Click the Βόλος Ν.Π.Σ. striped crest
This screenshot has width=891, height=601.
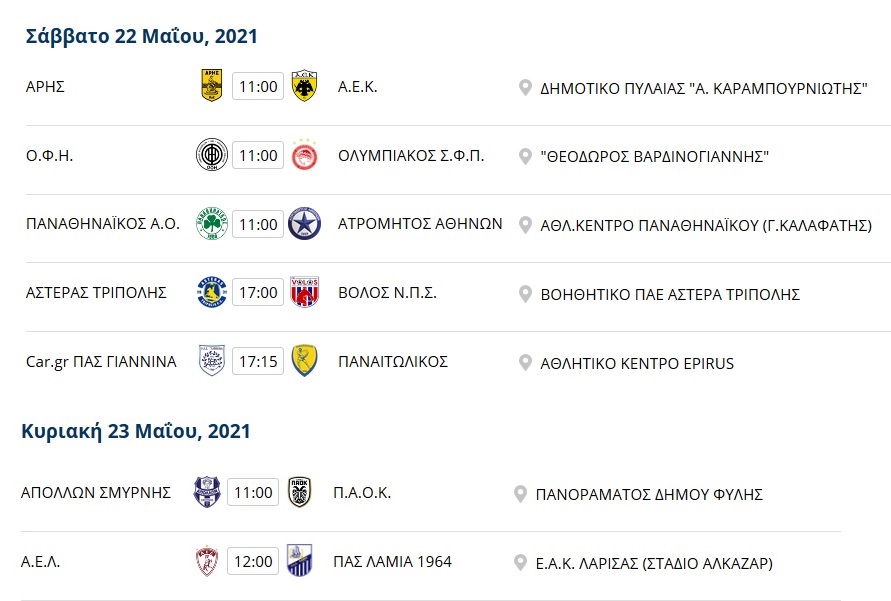tap(304, 292)
